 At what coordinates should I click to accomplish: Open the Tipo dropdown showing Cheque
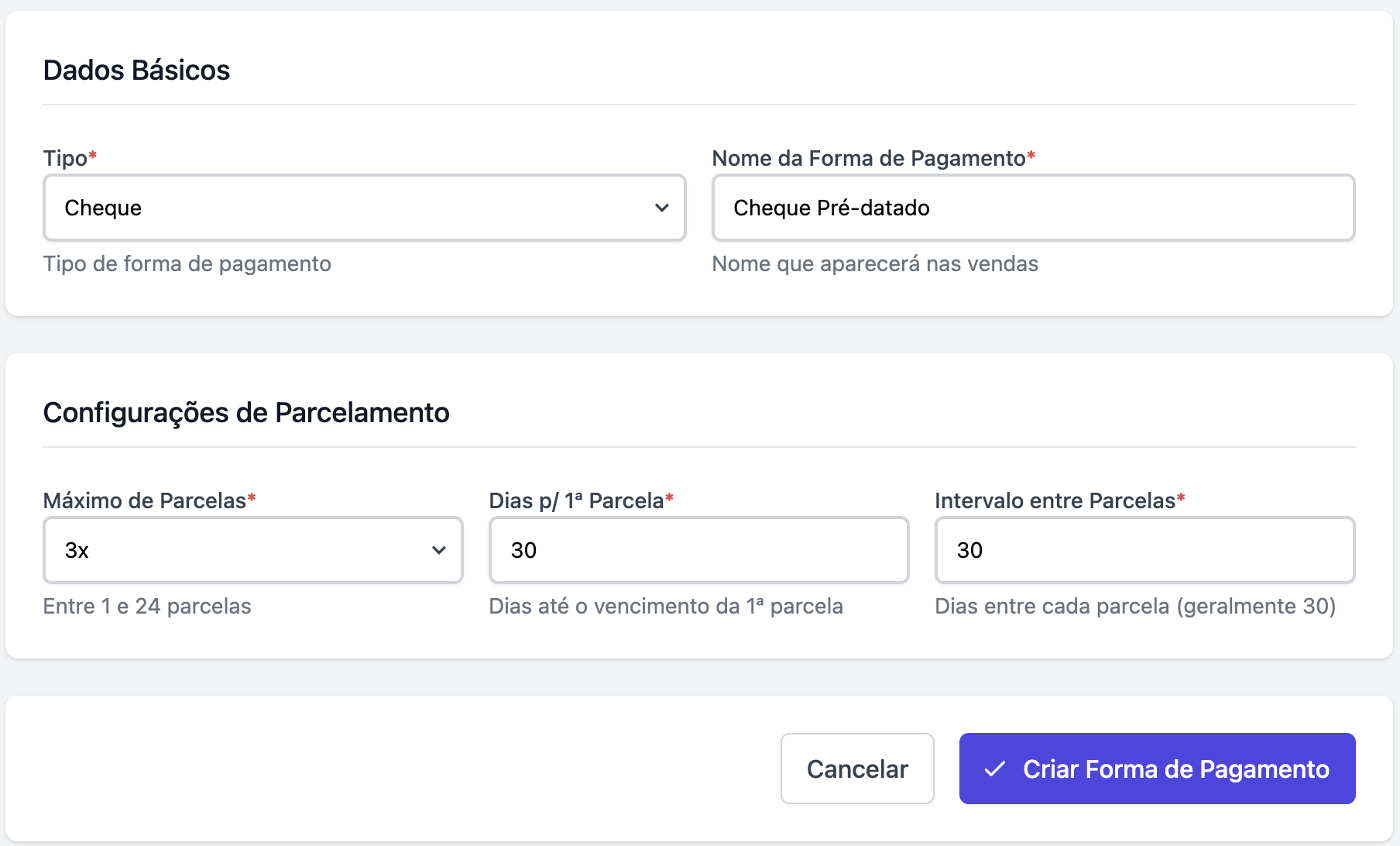364,208
